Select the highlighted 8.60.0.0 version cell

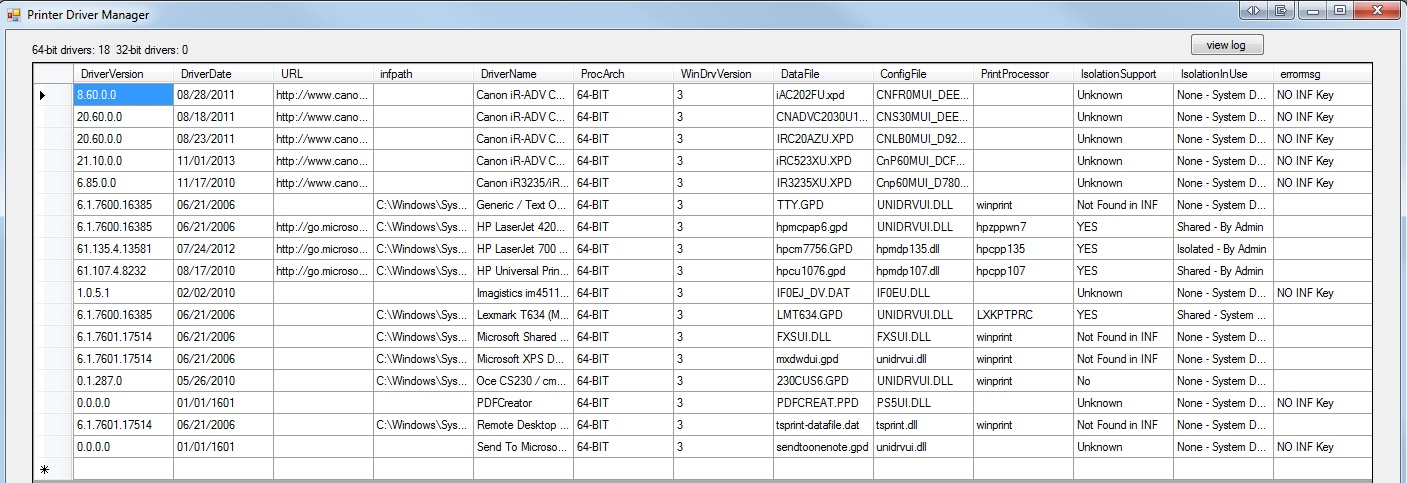tap(123, 95)
